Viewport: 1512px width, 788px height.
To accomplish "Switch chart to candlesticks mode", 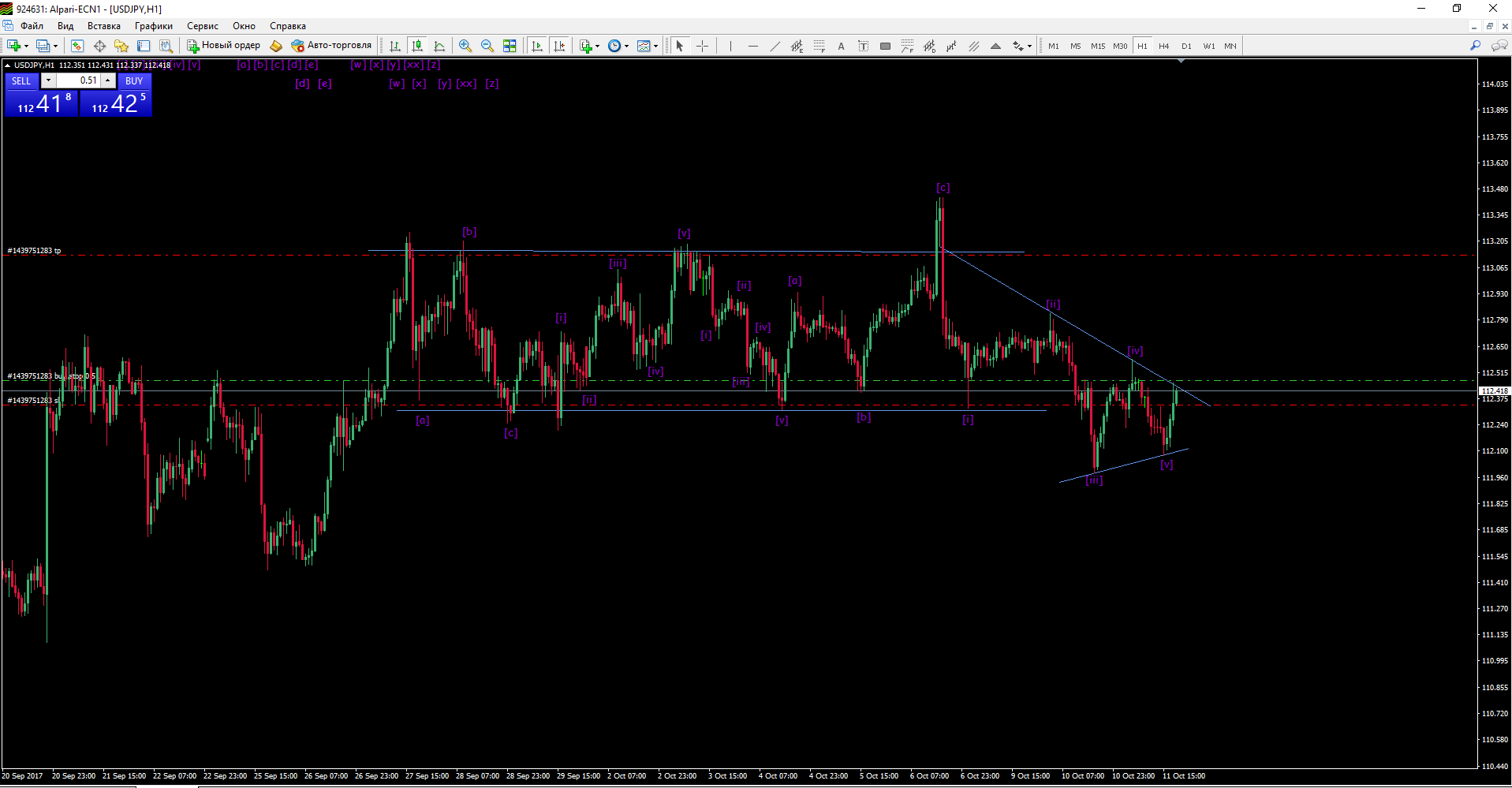I will 417,46.
